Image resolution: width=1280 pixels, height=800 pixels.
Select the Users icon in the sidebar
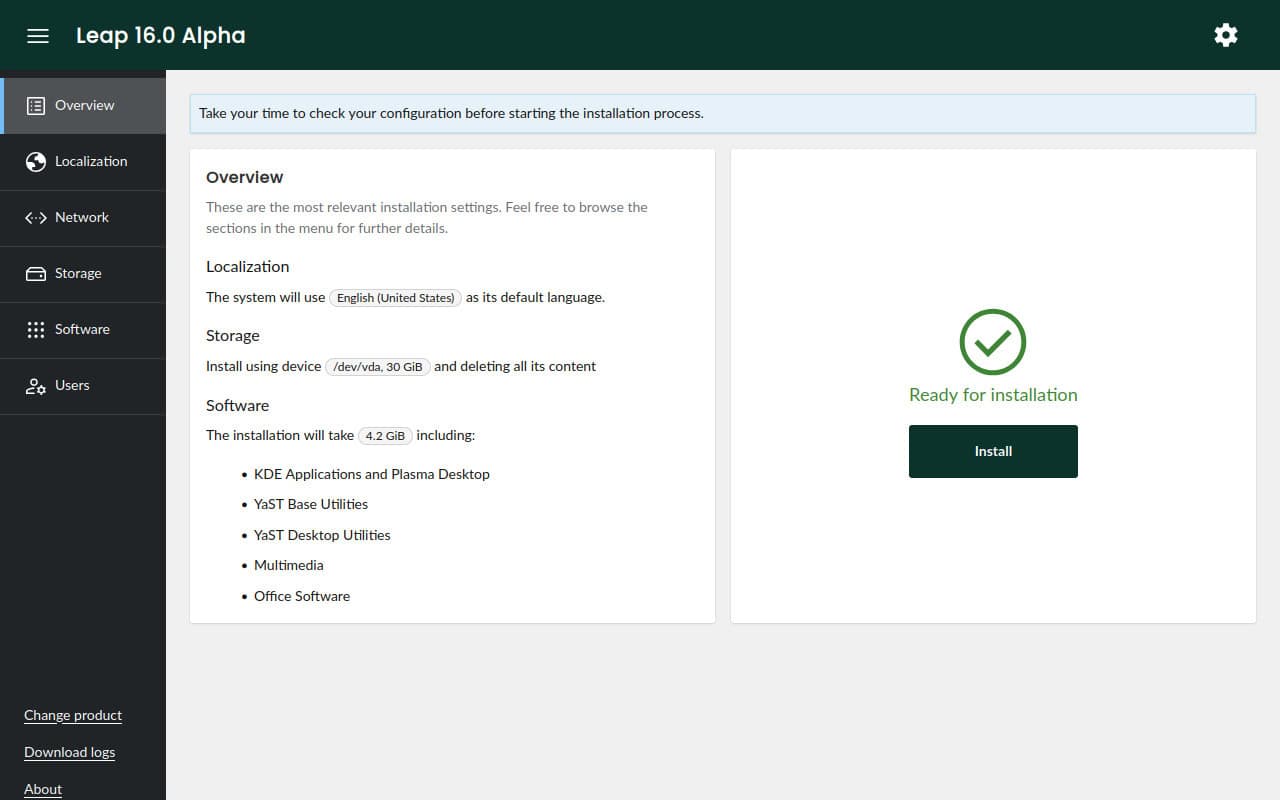[x=36, y=385]
